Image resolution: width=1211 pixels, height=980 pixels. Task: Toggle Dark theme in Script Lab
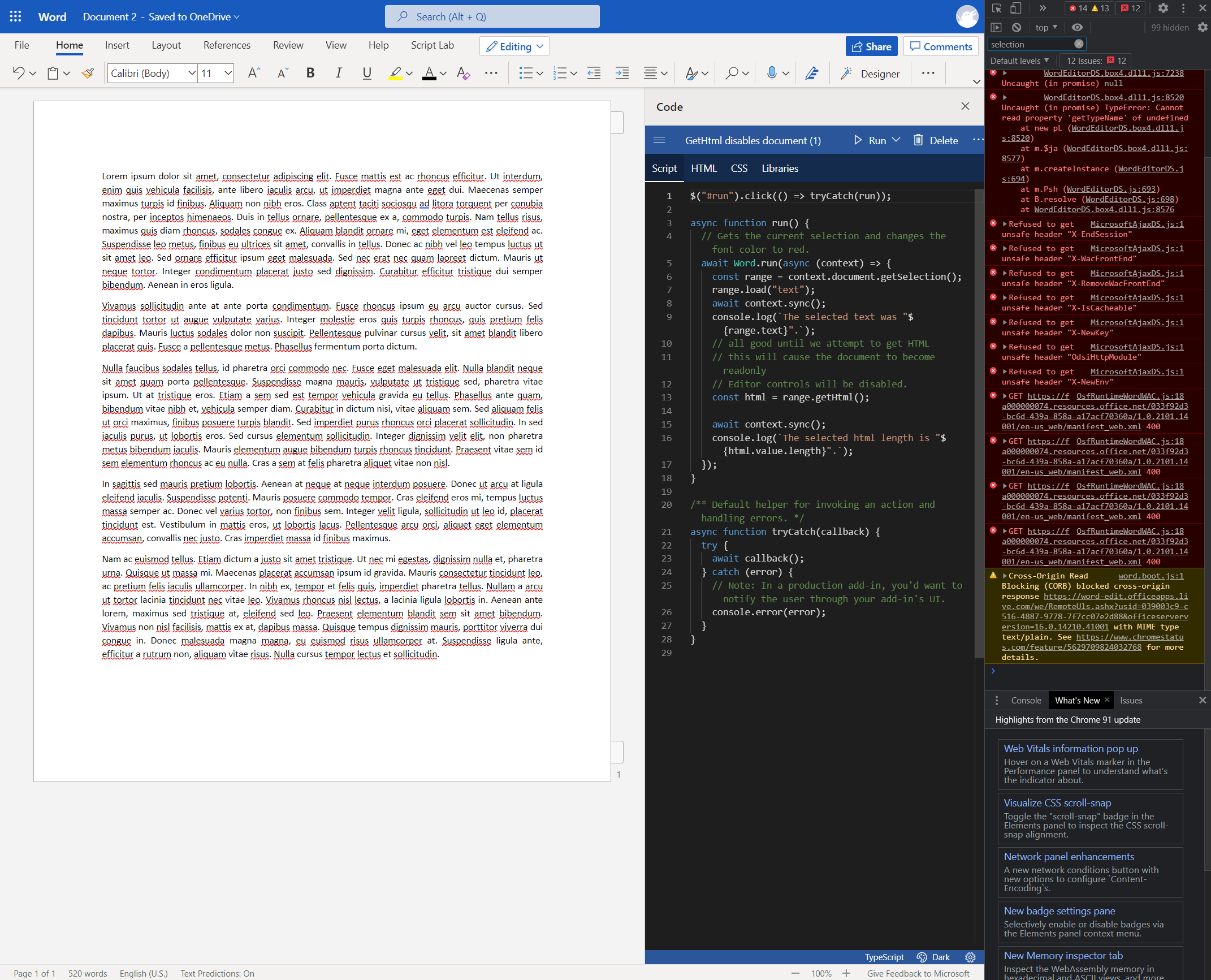click(933, 957)
